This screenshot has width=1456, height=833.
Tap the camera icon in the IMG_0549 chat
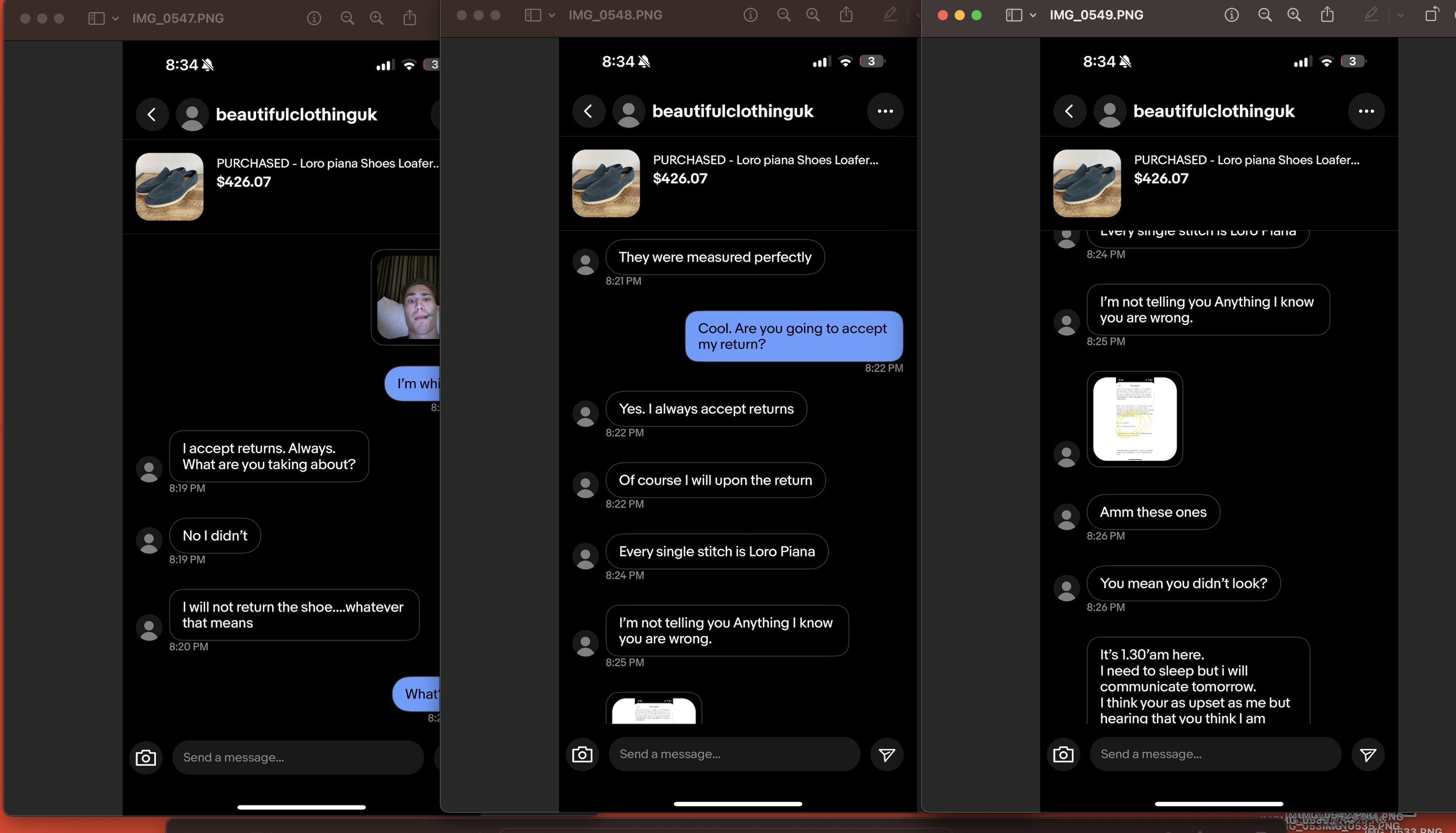[x=1064, y=754]
